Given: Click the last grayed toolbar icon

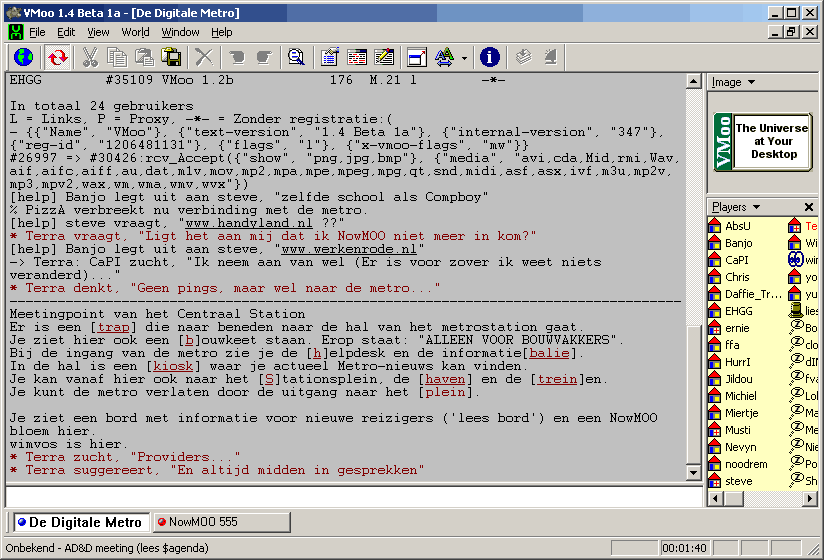Looking at the screenshot, I should tap(550, 57).
